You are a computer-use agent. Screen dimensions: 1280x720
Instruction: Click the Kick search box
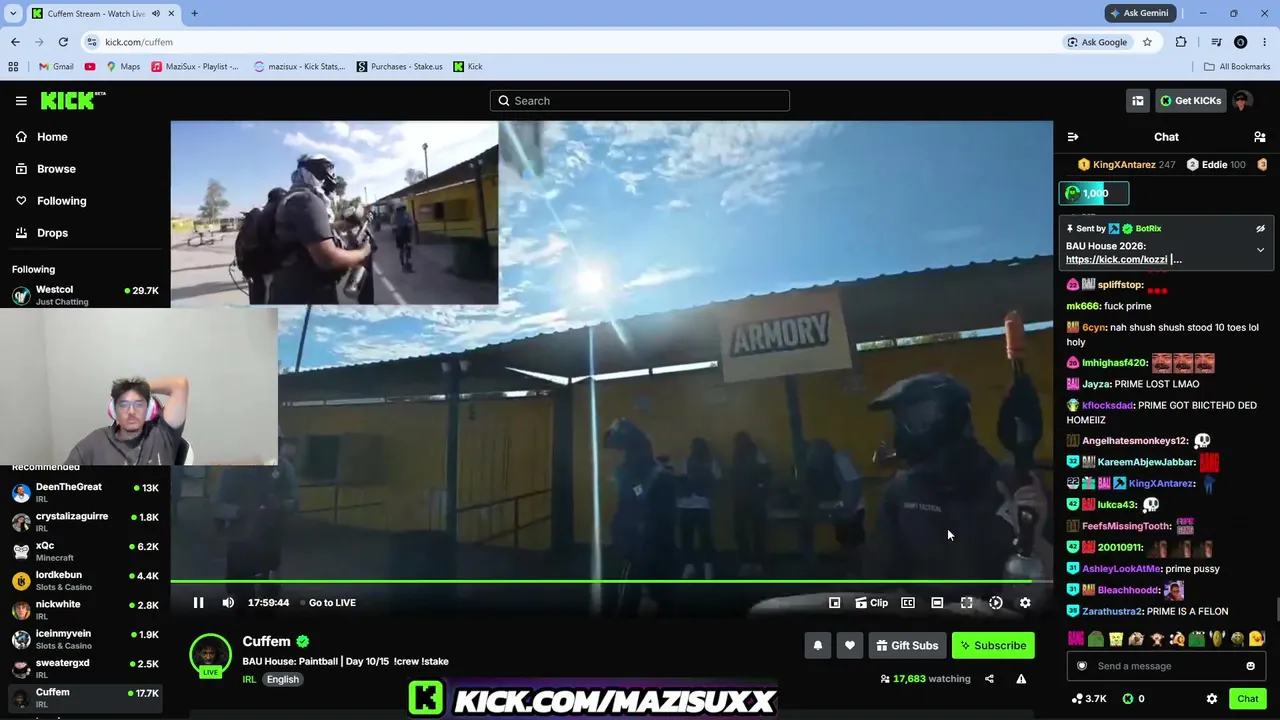coord(640,101)
